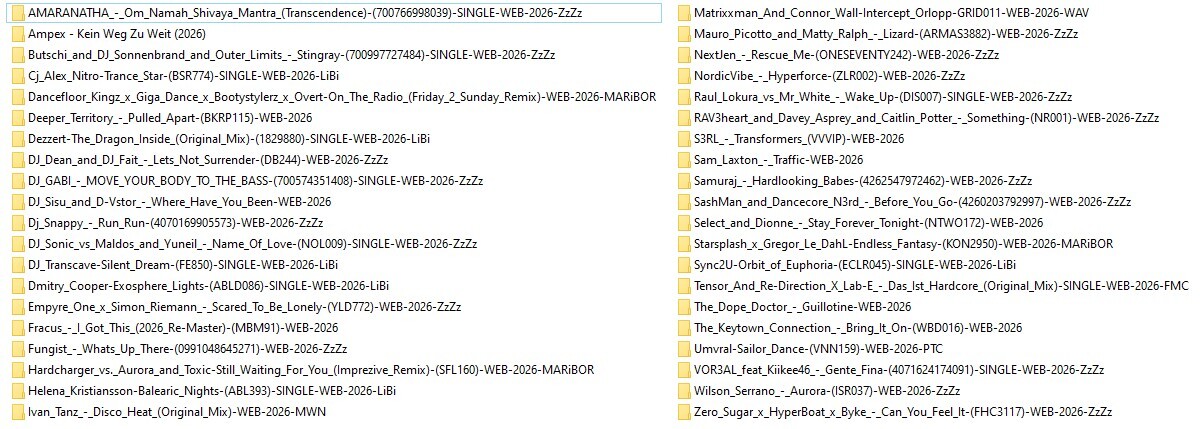Image resolution: width=1200 pixels, height=429 pixels.
Task: Click folder icon for DJ_Dean Lets_Not_Surrender
Action: (18, 160)
